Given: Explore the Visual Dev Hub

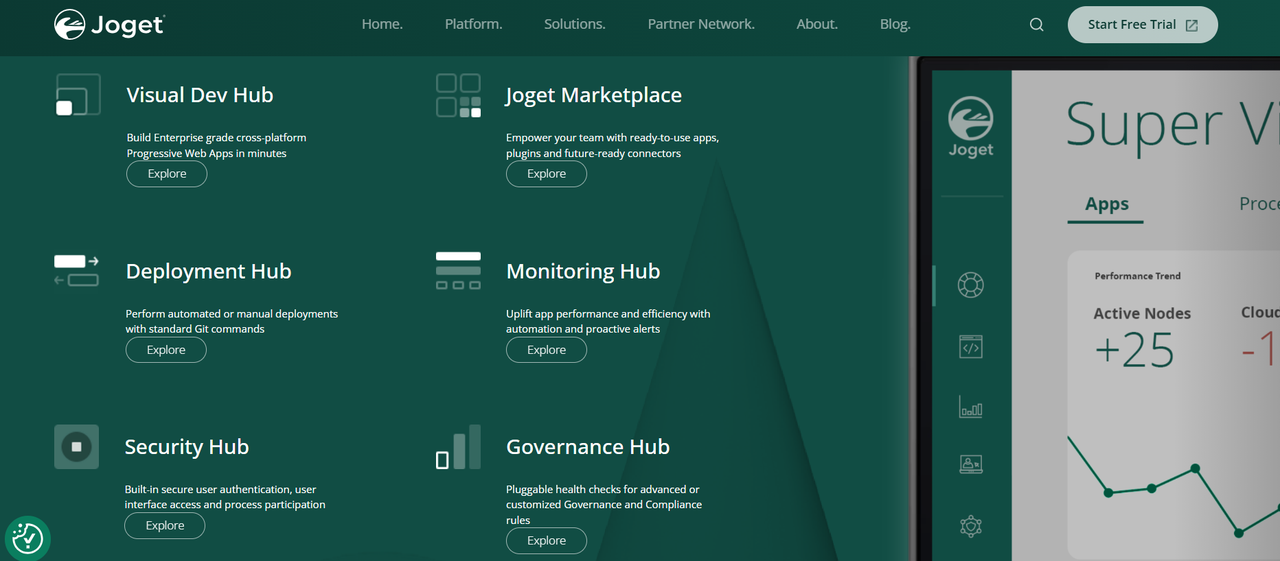Looking at the screenshot, I should click(x=167, y=174).
